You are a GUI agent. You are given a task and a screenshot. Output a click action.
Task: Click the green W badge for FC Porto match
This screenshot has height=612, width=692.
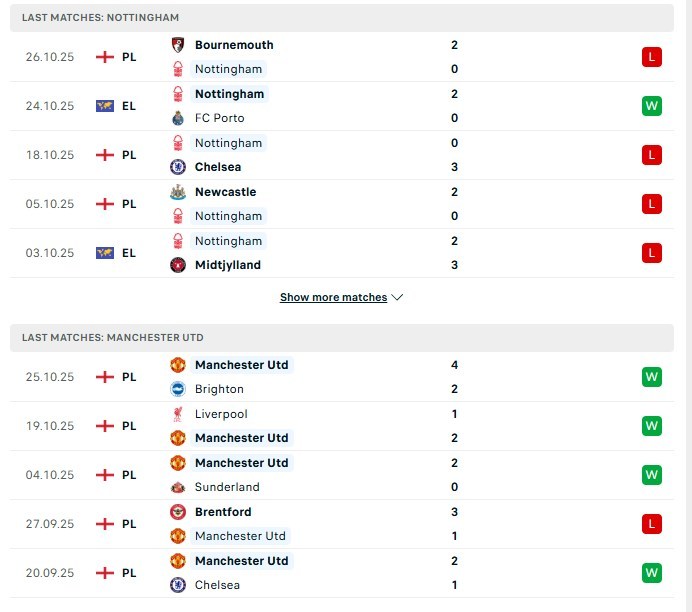coord(652,106)
